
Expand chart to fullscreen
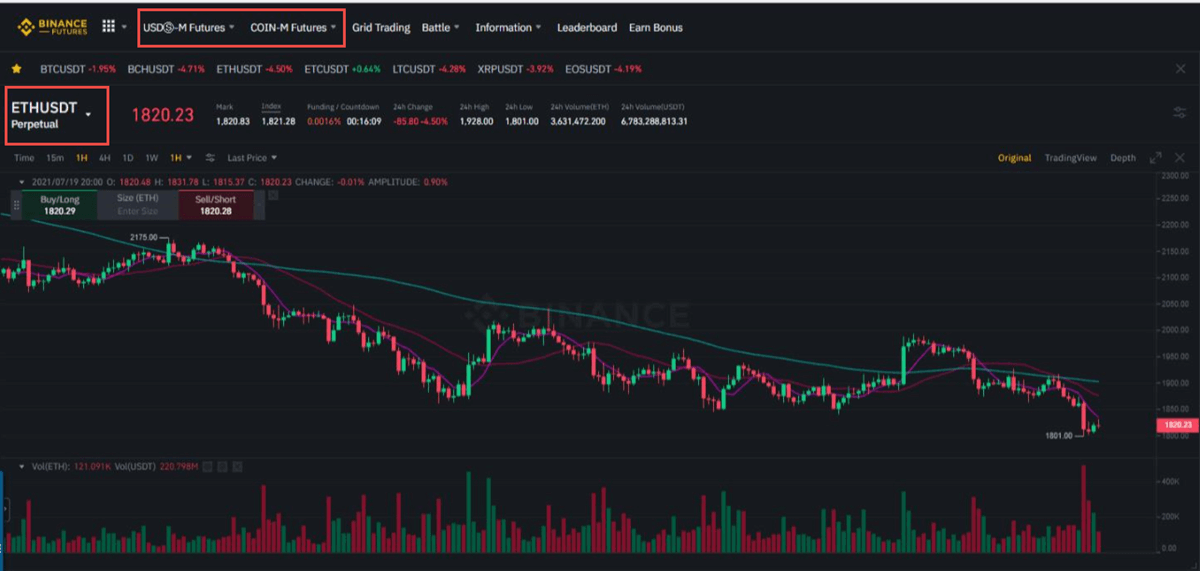pyautogui.click(x=1155, y=158)
